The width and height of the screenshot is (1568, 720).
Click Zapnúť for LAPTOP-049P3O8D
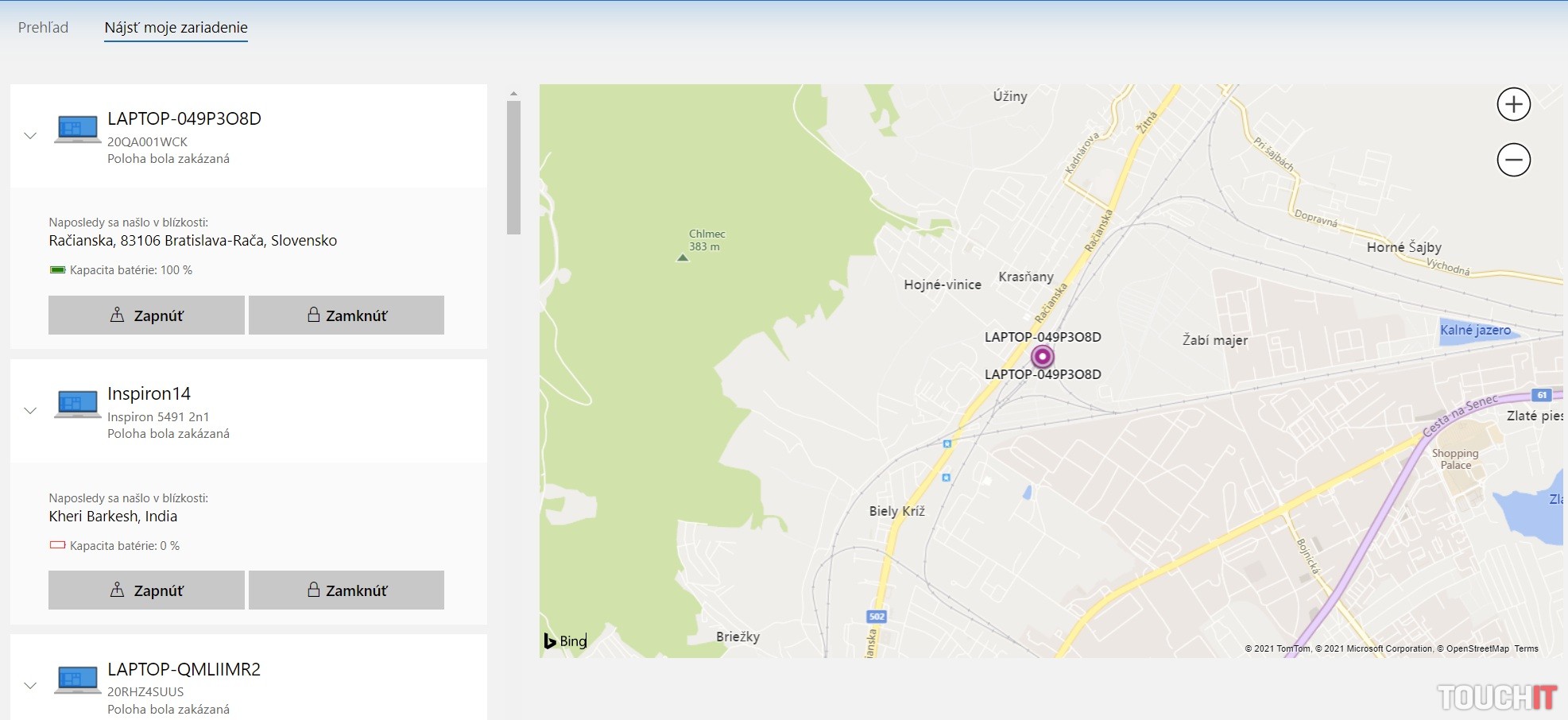tap(146, 315)
